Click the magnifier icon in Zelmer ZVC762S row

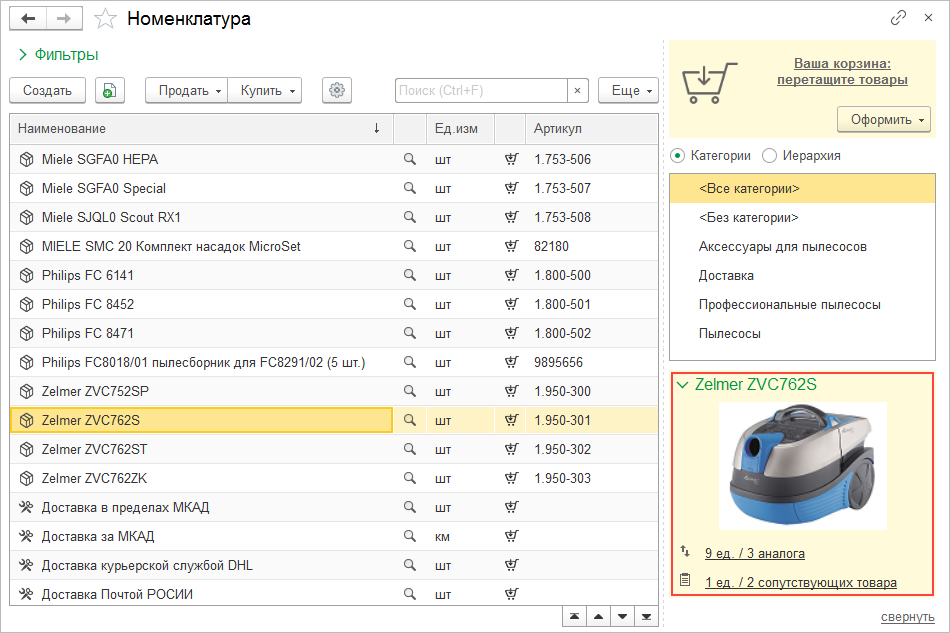[410, 420]
